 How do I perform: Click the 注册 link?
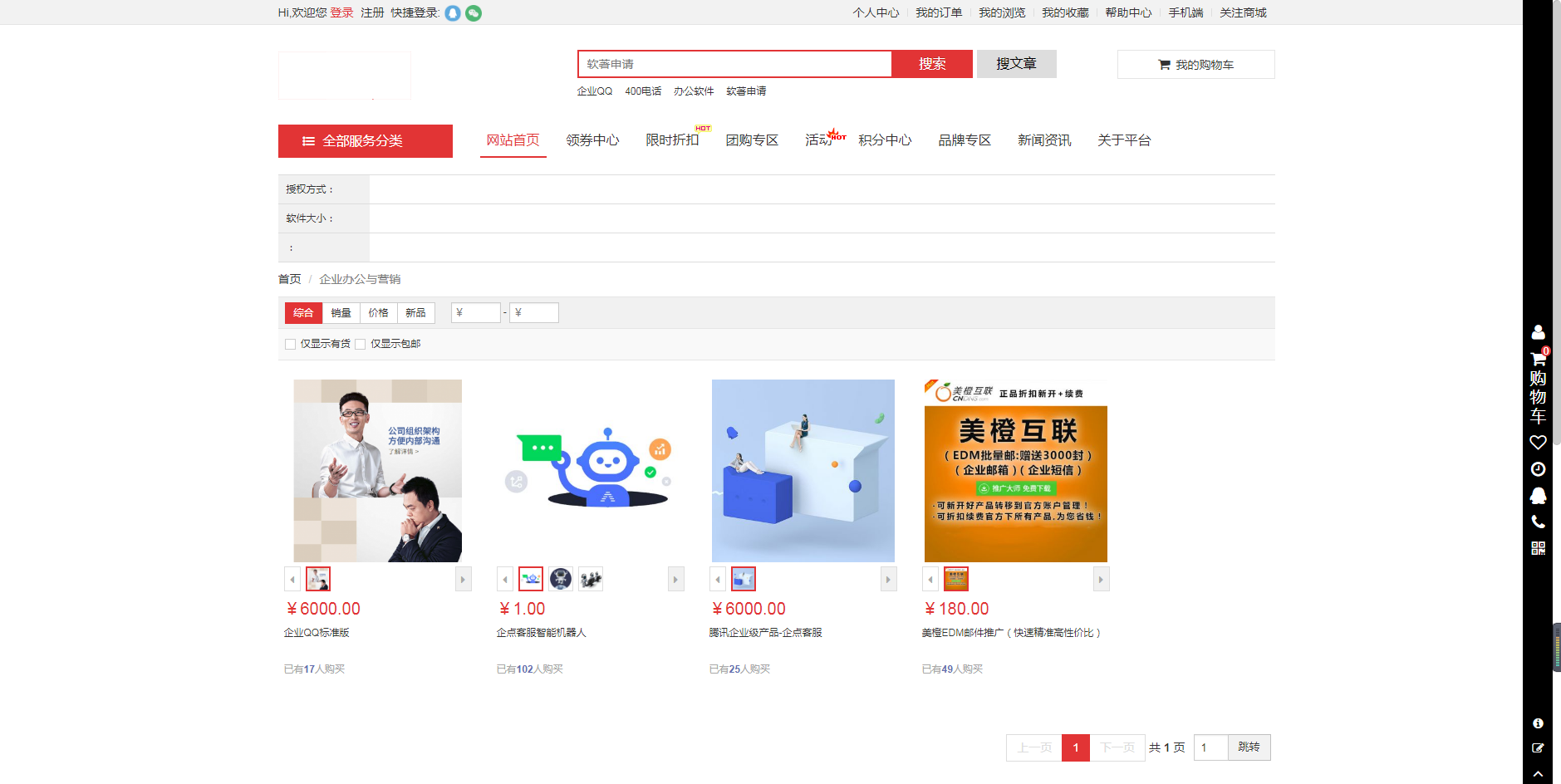click(x=372, y=12)
